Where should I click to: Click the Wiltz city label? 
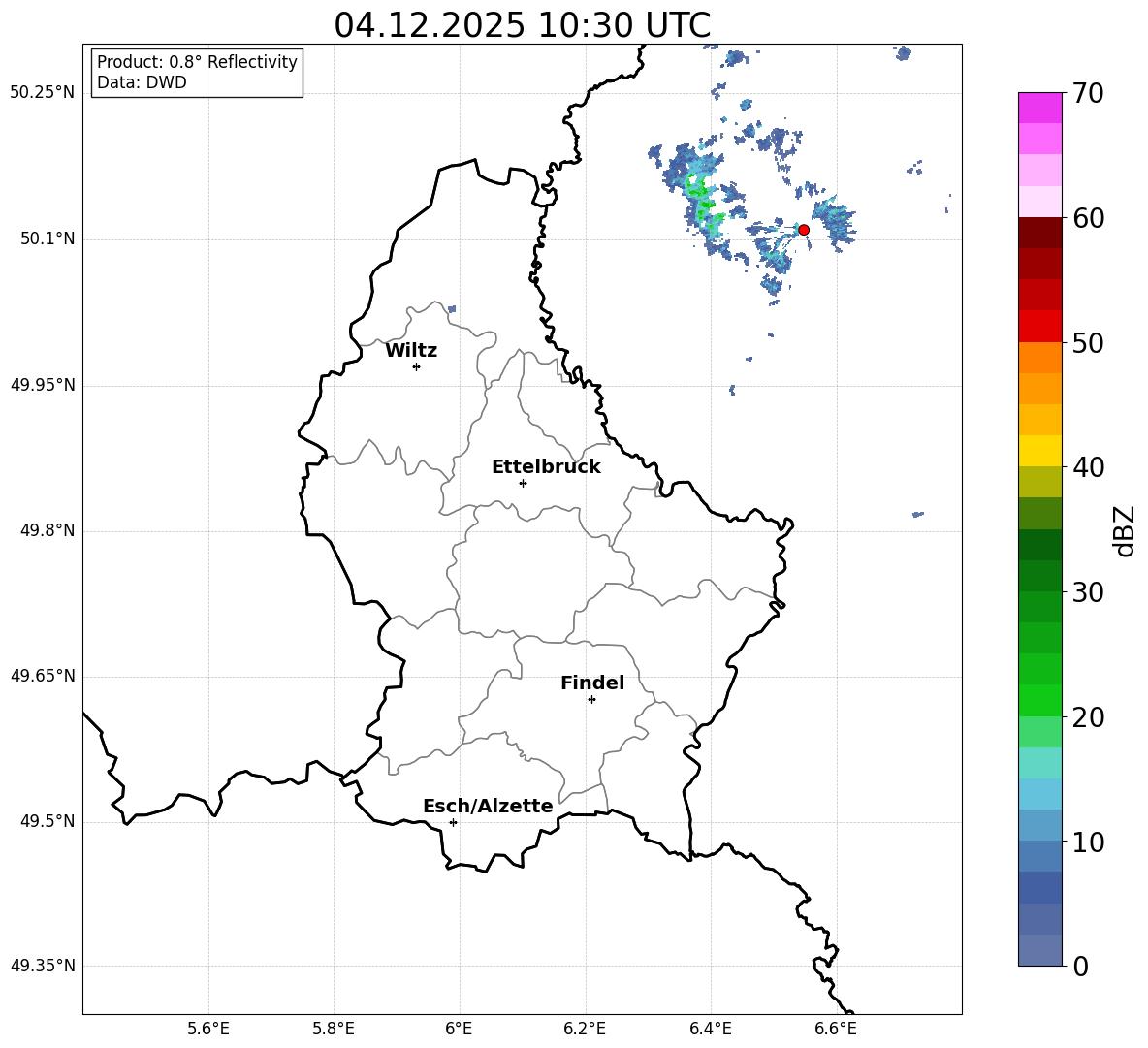(x=411, y=351)
